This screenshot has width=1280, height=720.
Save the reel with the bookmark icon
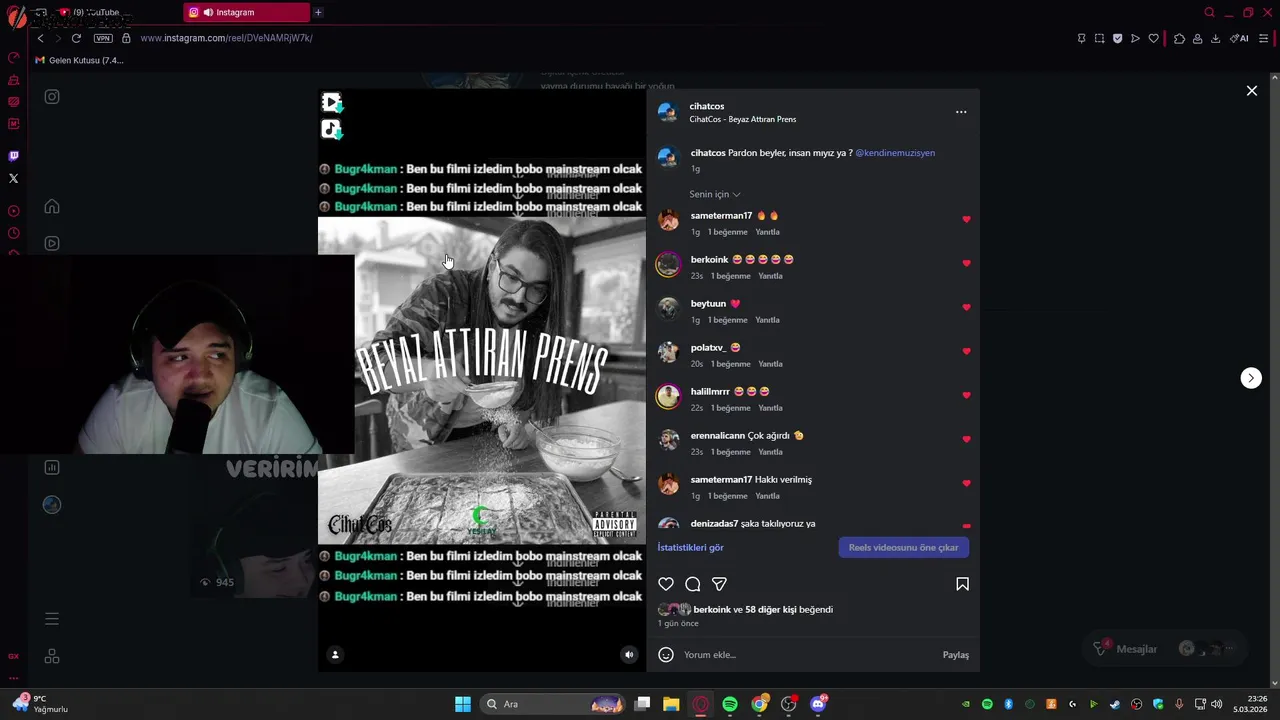pos(962,584)
